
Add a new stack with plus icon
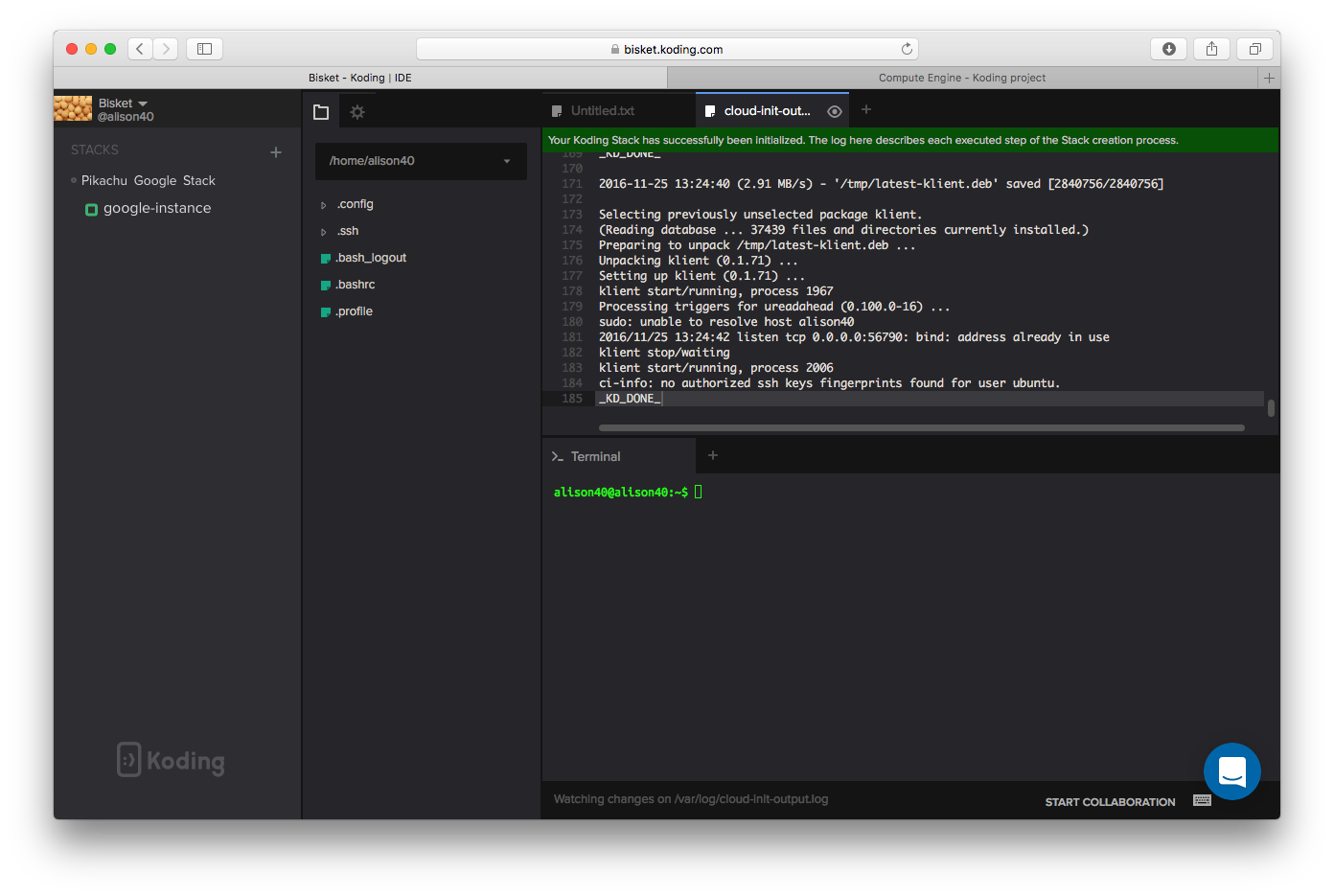(x=276, y=151)
